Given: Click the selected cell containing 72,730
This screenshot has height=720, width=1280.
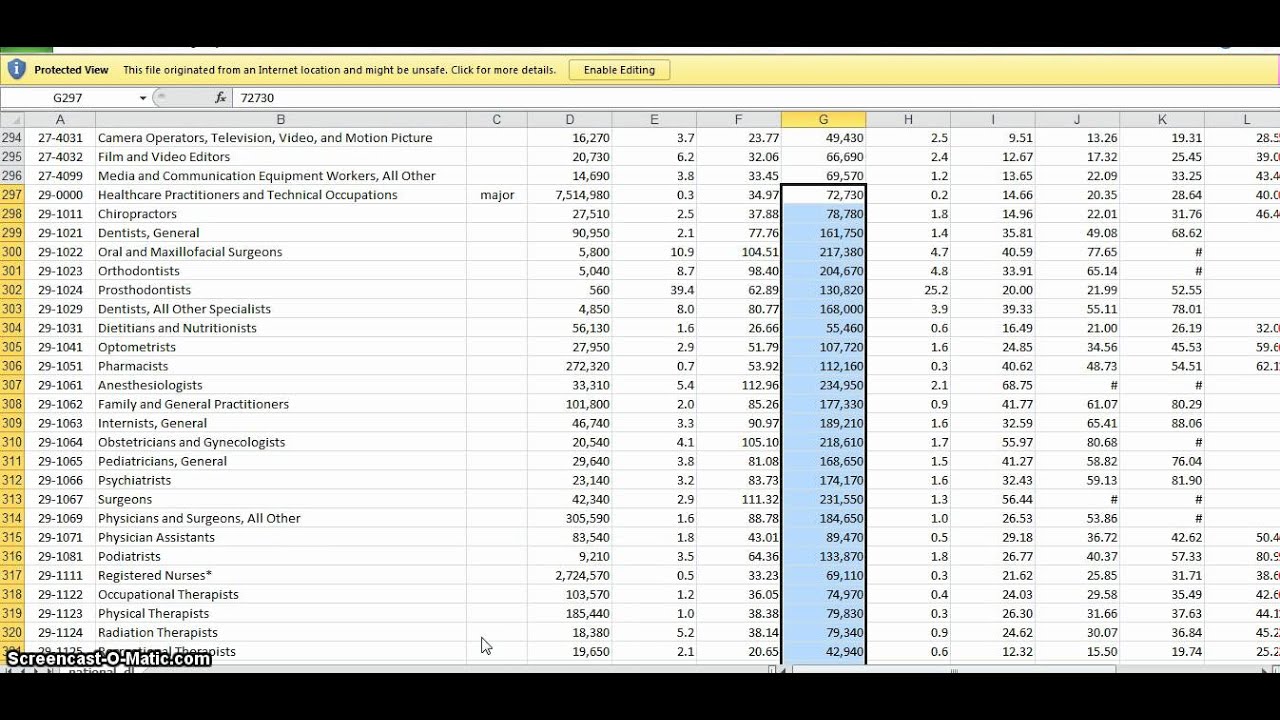Looking at the screenshot, I should (x=823, y=195).
